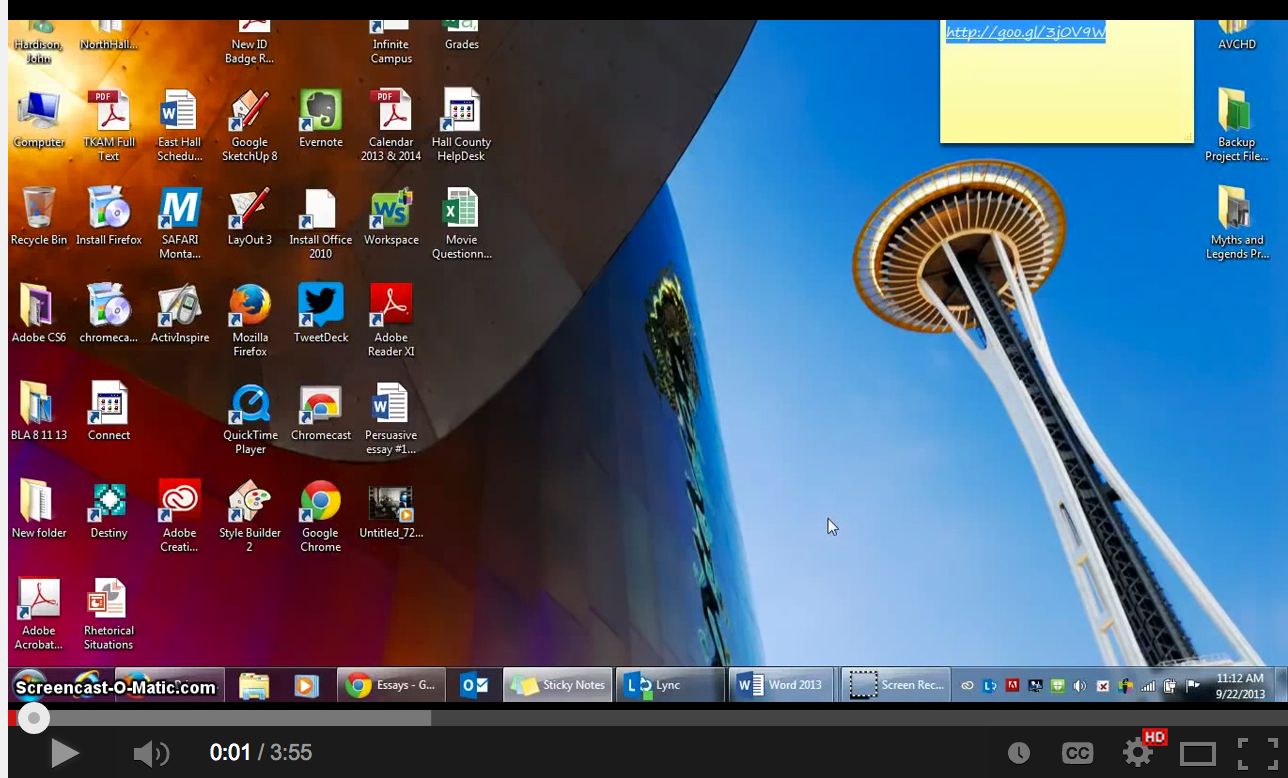Switch to Word 2013 in the taskbar

(781, 685)
